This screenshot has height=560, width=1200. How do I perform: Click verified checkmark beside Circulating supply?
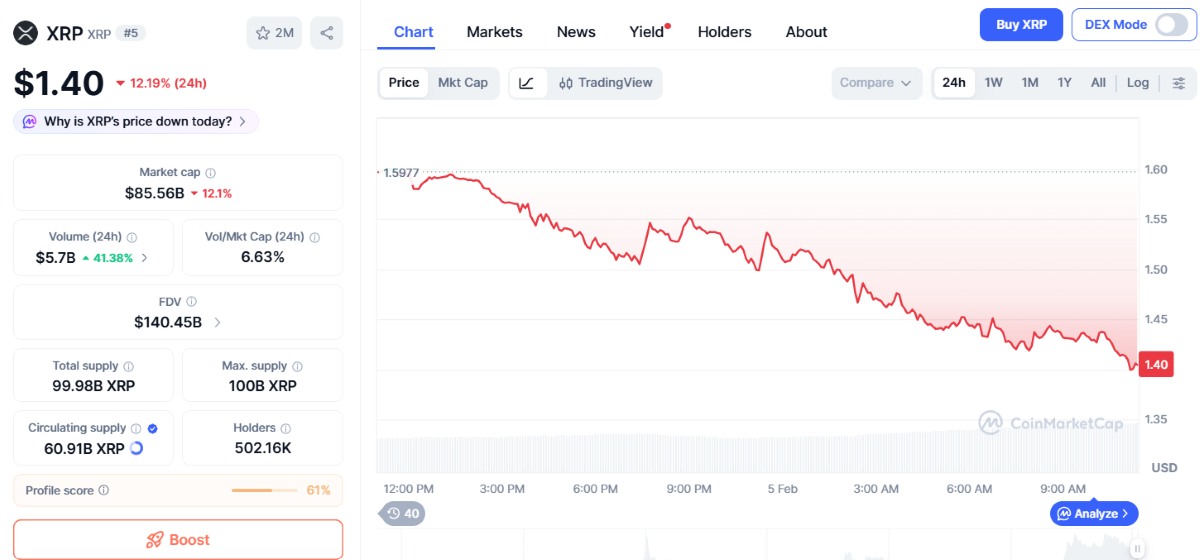pos(152,429)
